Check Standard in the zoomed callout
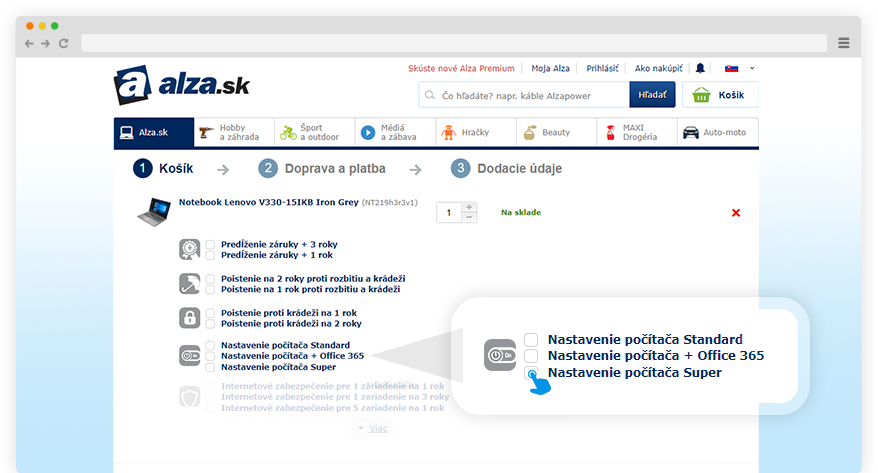This screenshot has height=473, width=878. point(531,340)
